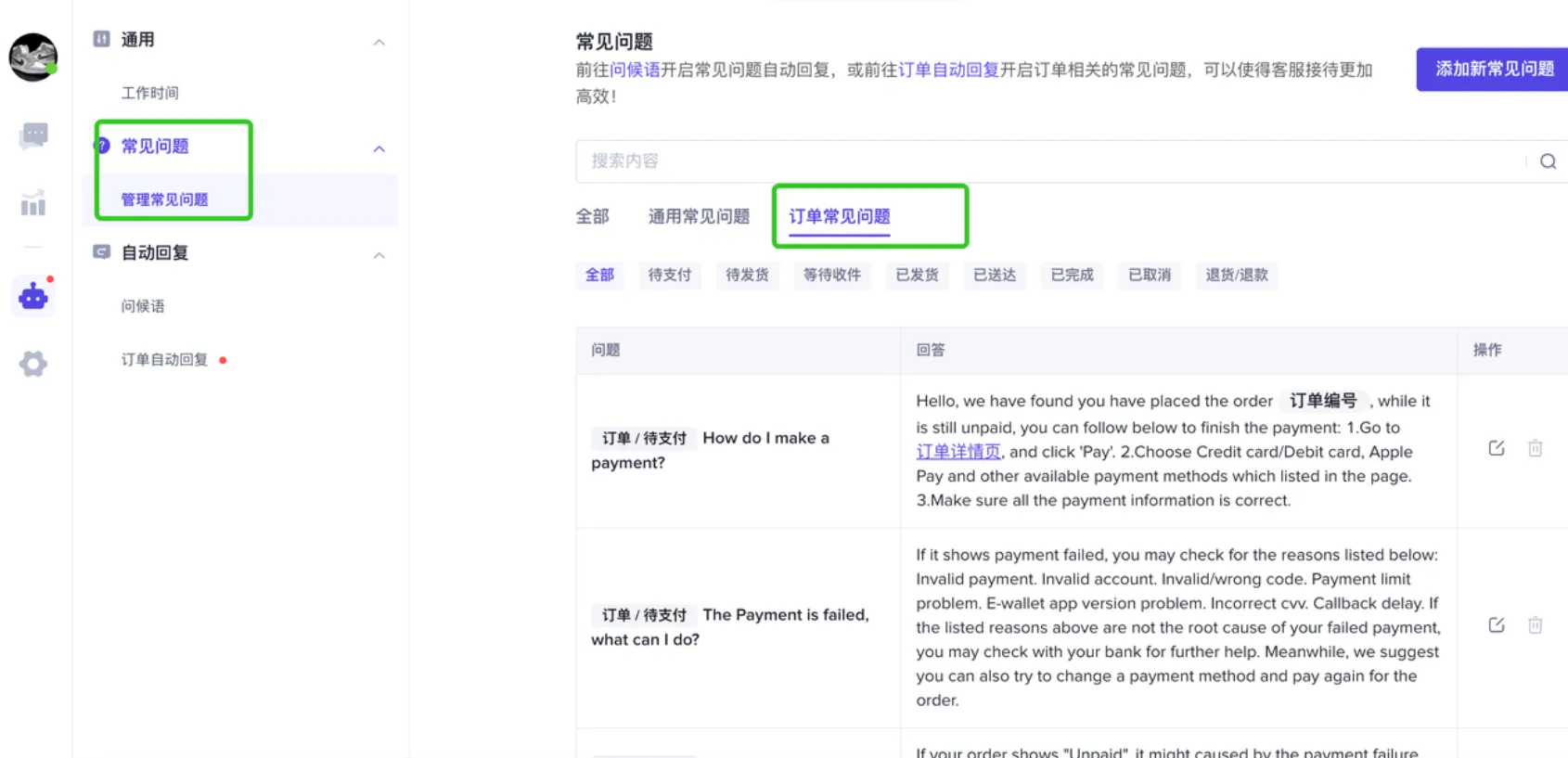The image size is (1568, 758).
Task: Filter by 已发货 status
Action: [917, 275]
